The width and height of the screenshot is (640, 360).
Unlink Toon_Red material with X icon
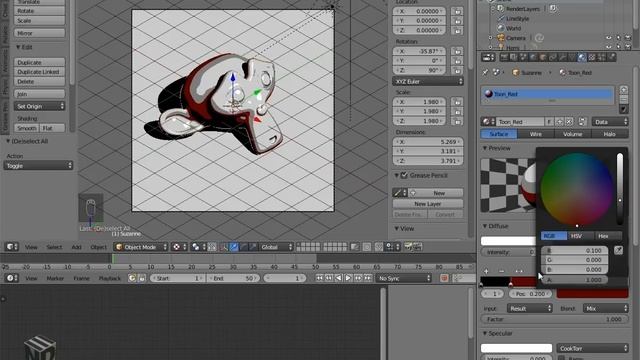[569, 122]
